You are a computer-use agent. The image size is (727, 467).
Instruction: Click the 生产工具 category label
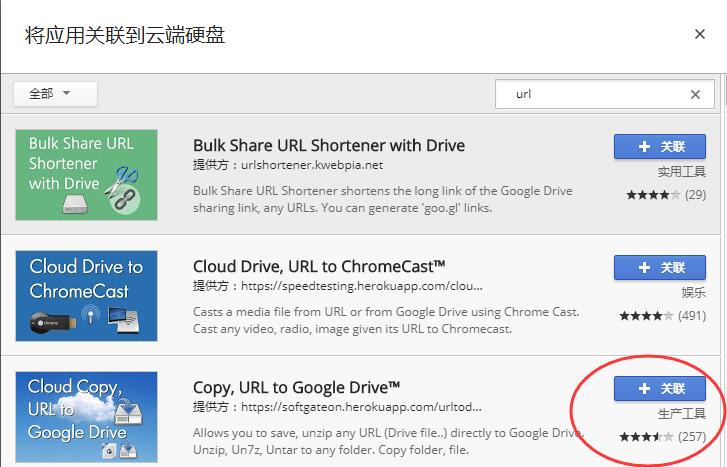[x=682, y=414]
